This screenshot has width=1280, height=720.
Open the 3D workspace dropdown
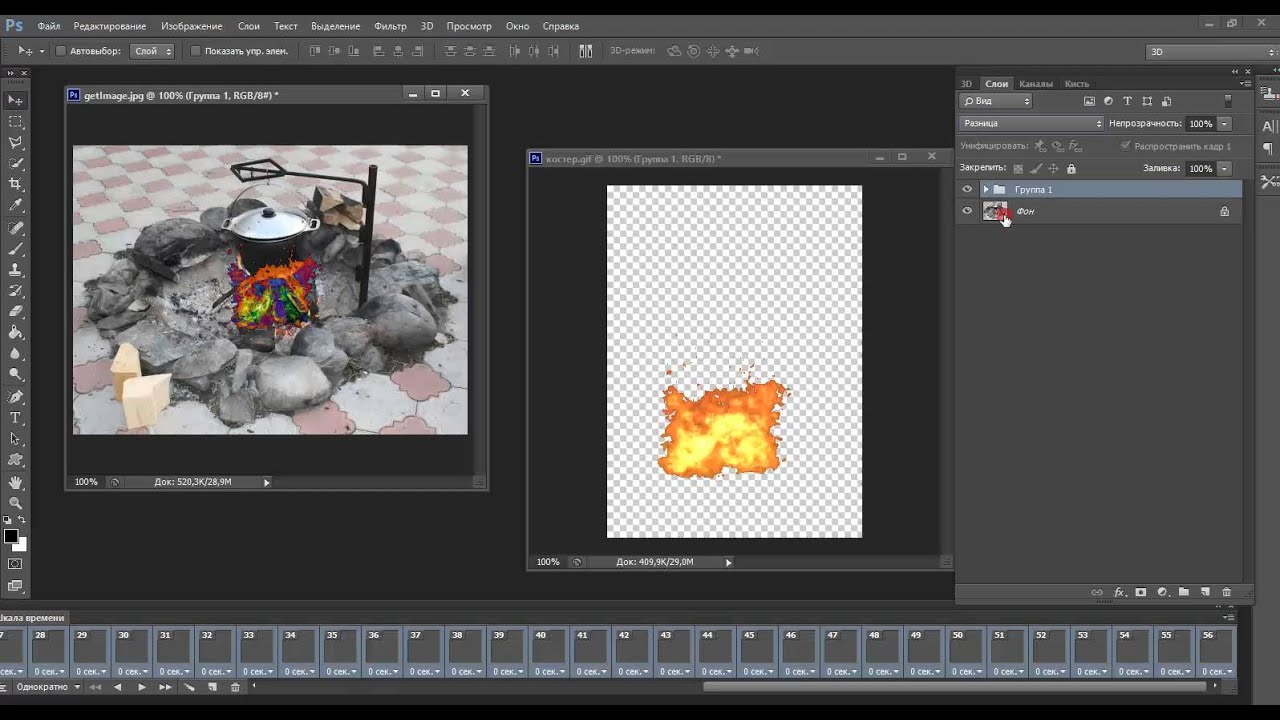(x=1213, y=51)
